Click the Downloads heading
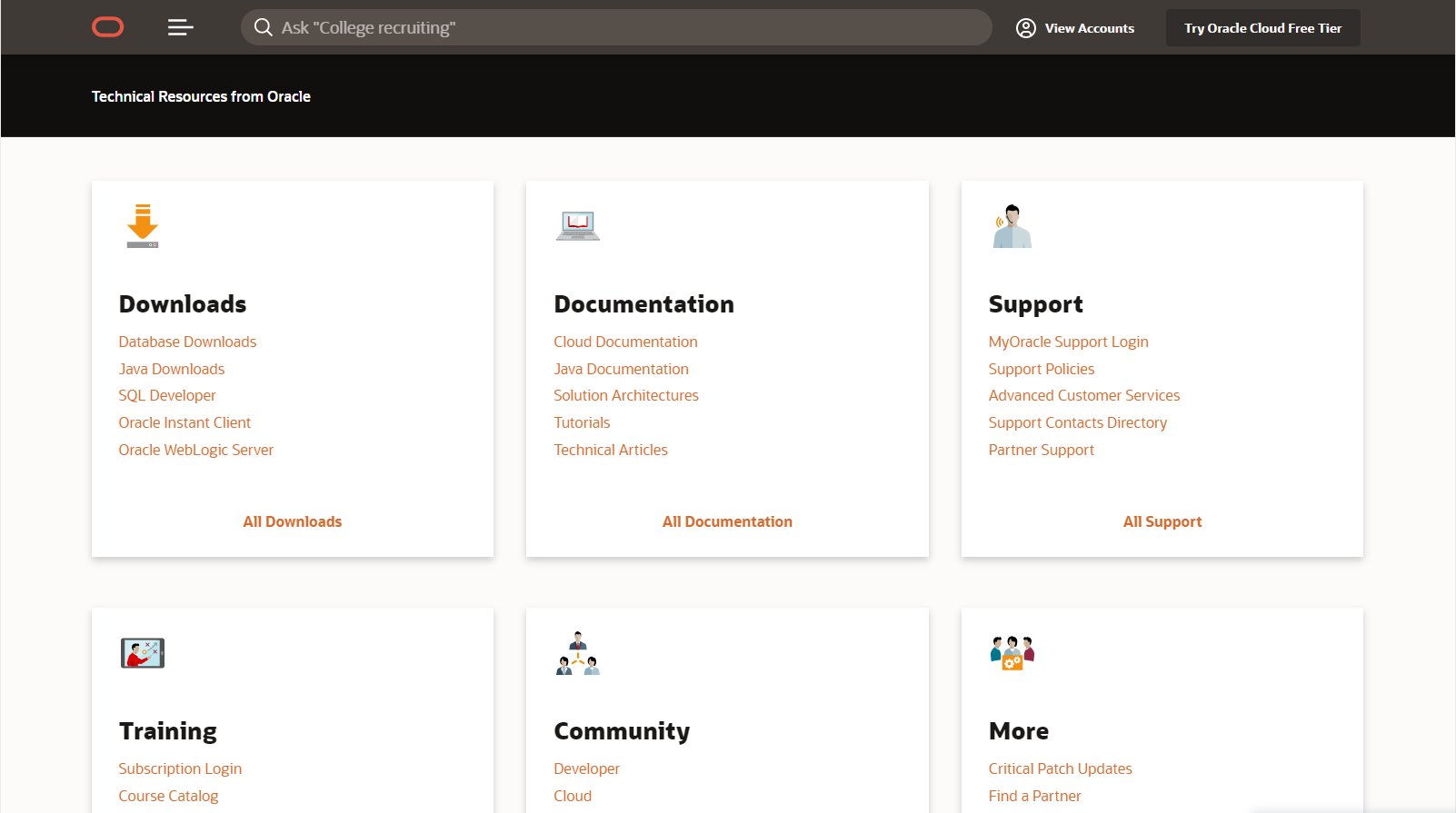 point(183,304)
